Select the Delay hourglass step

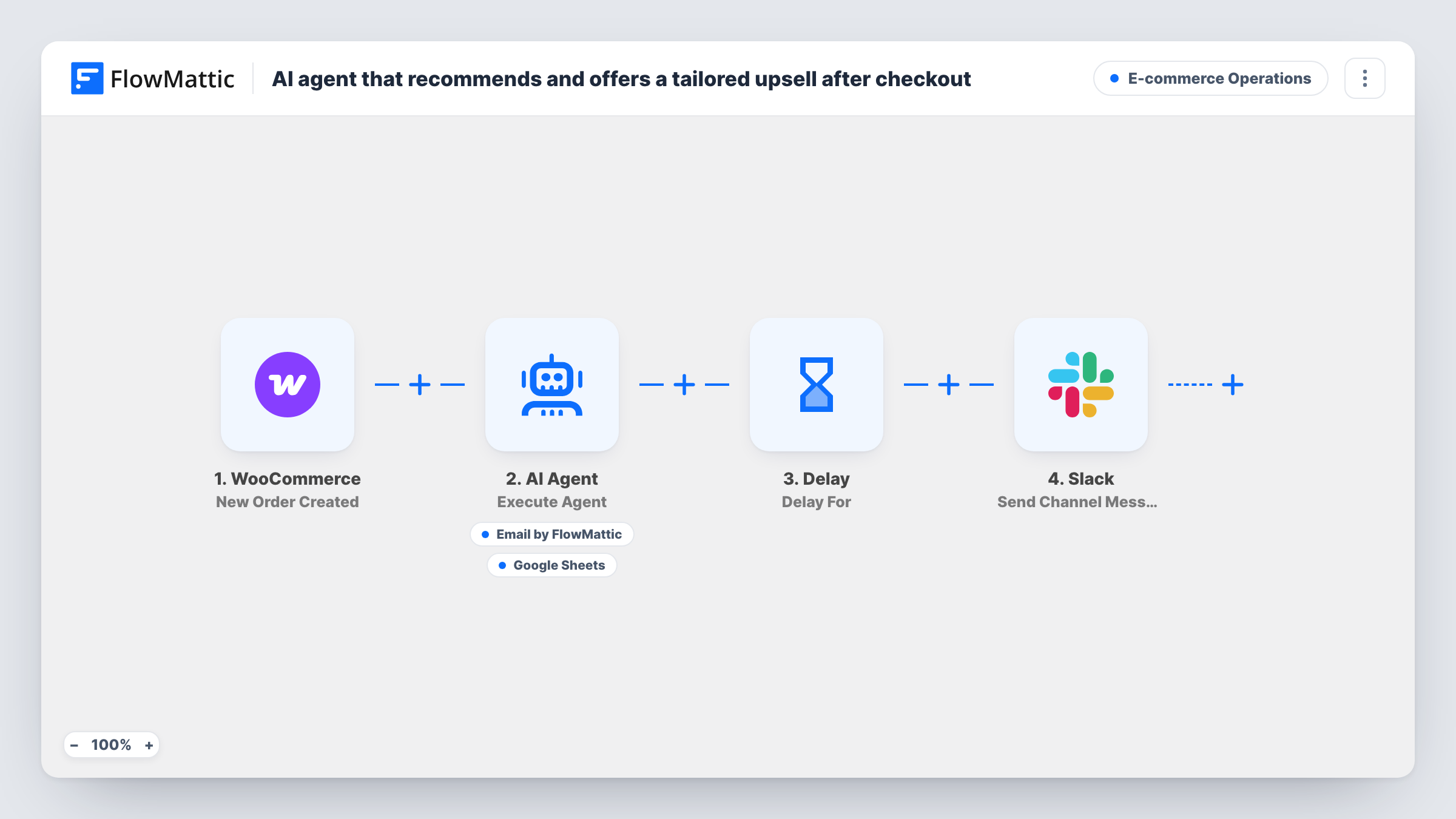tap(817, 385)
